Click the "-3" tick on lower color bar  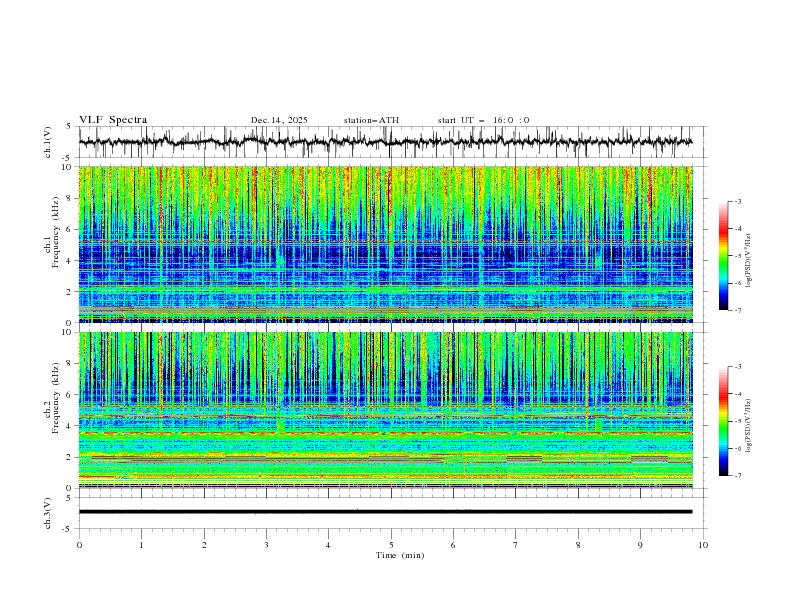[x=737, y=367]
